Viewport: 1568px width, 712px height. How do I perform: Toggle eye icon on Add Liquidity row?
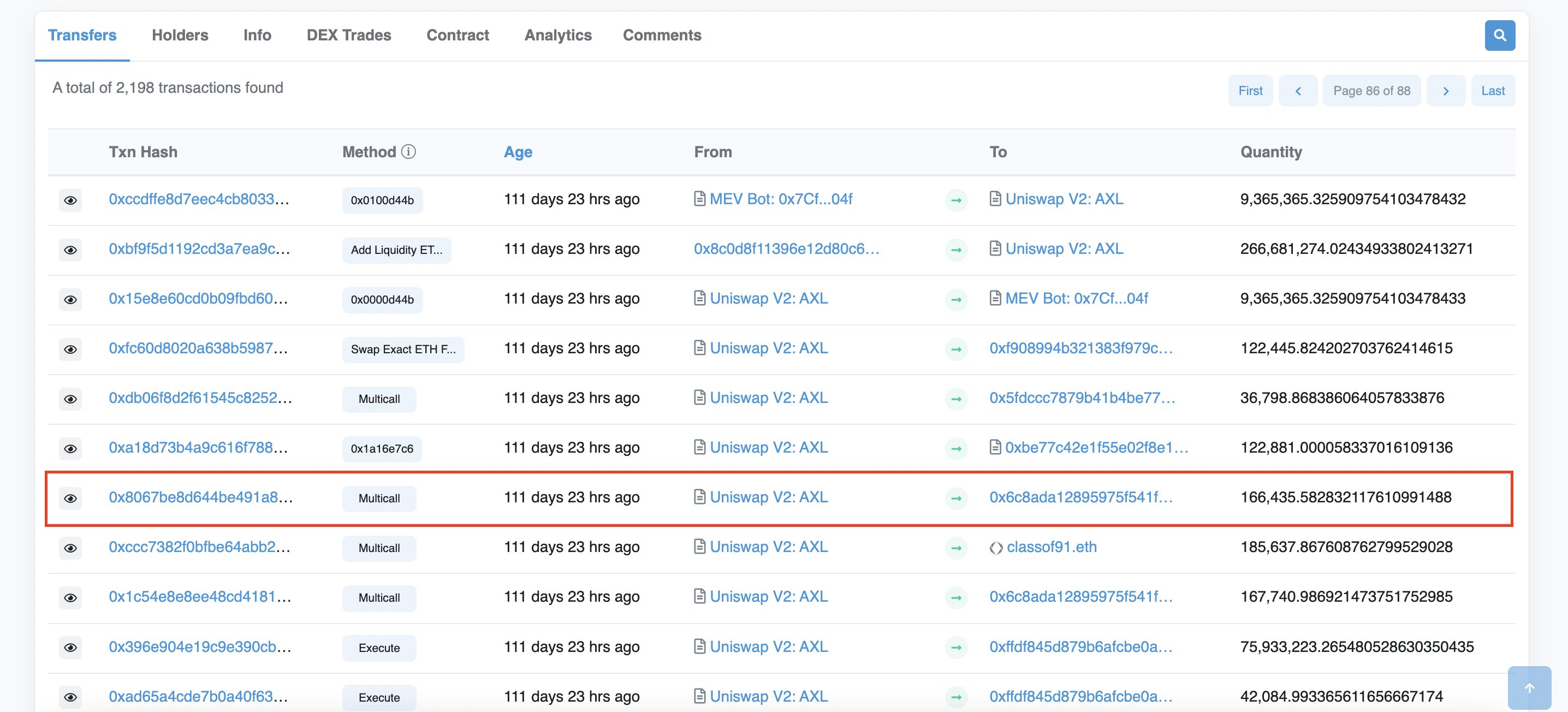point(70,250)
